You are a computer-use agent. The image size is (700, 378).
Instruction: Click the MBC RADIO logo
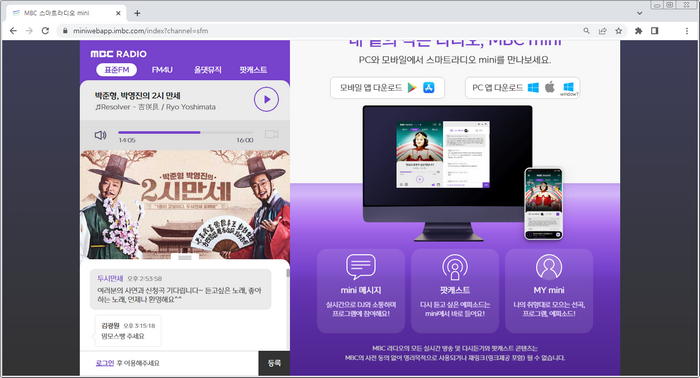pos(118,54)
